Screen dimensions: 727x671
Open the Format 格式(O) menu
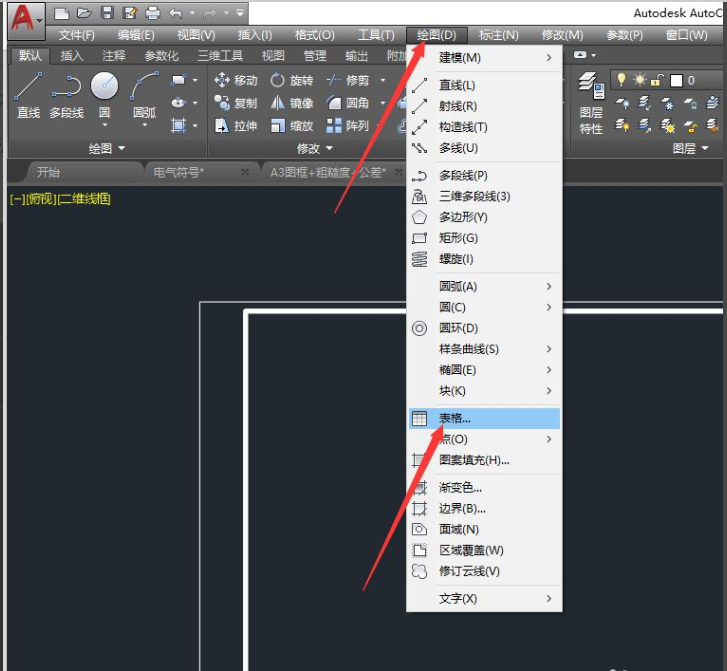pos(314,35)
